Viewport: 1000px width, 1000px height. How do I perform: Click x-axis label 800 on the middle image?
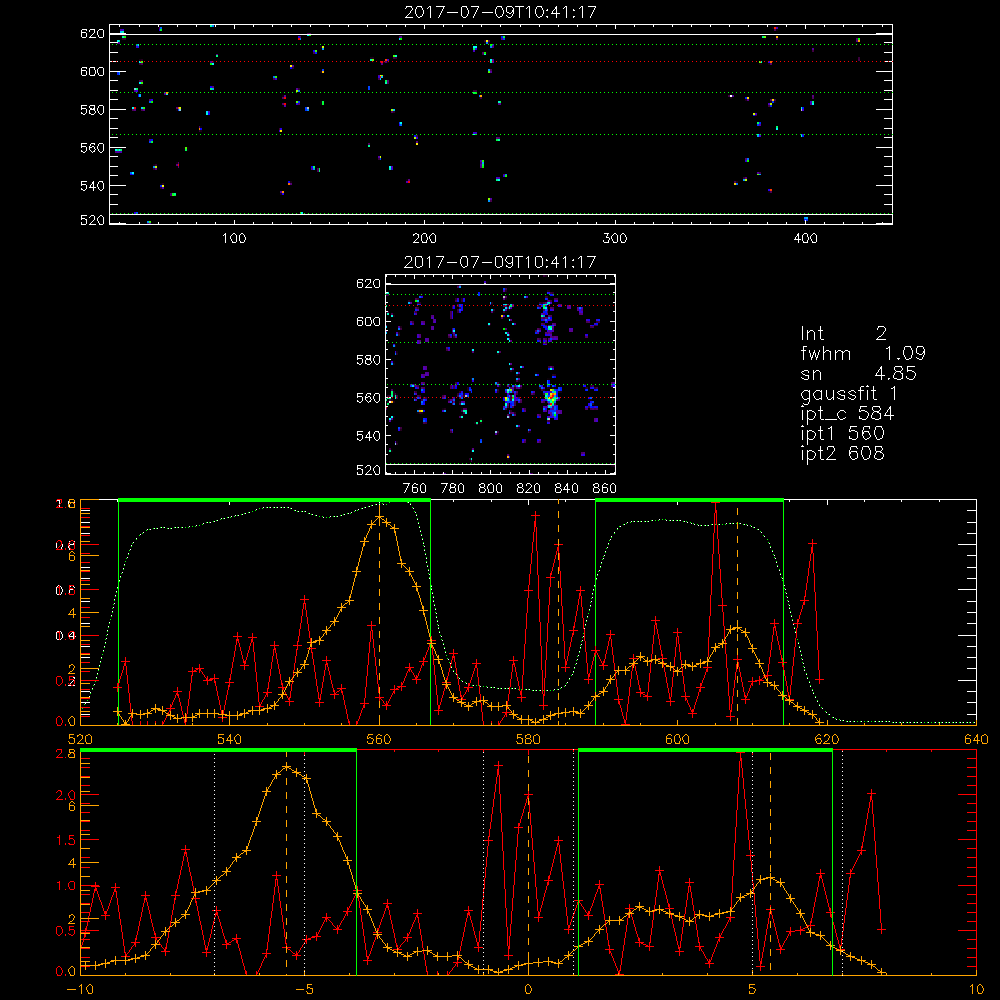tap(490, 489)
